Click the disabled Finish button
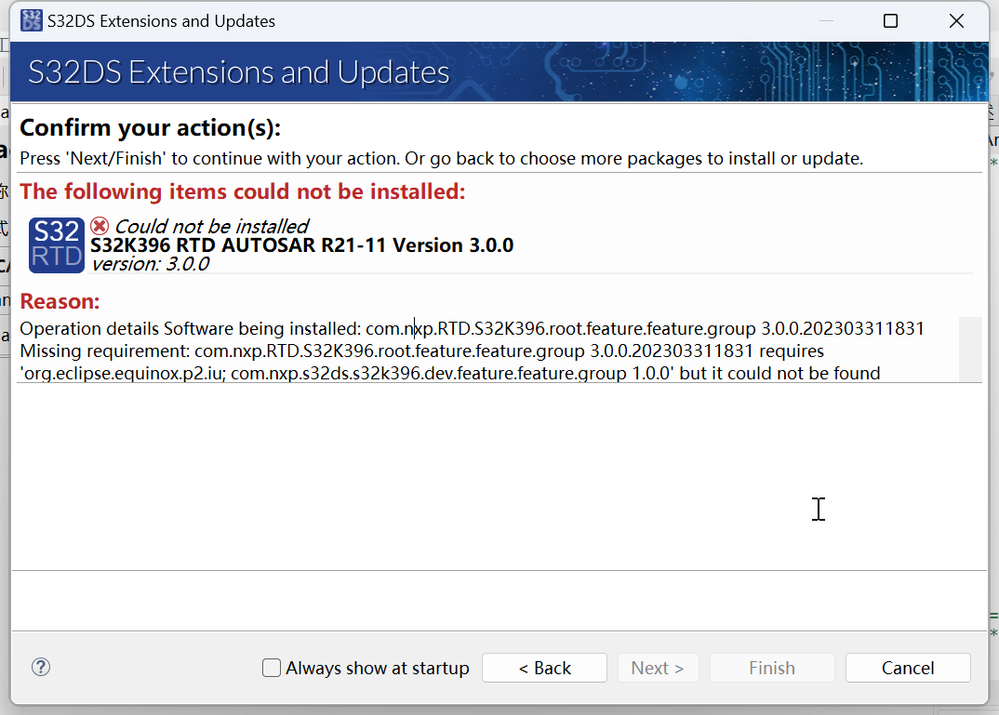 [x=772, y=668]
